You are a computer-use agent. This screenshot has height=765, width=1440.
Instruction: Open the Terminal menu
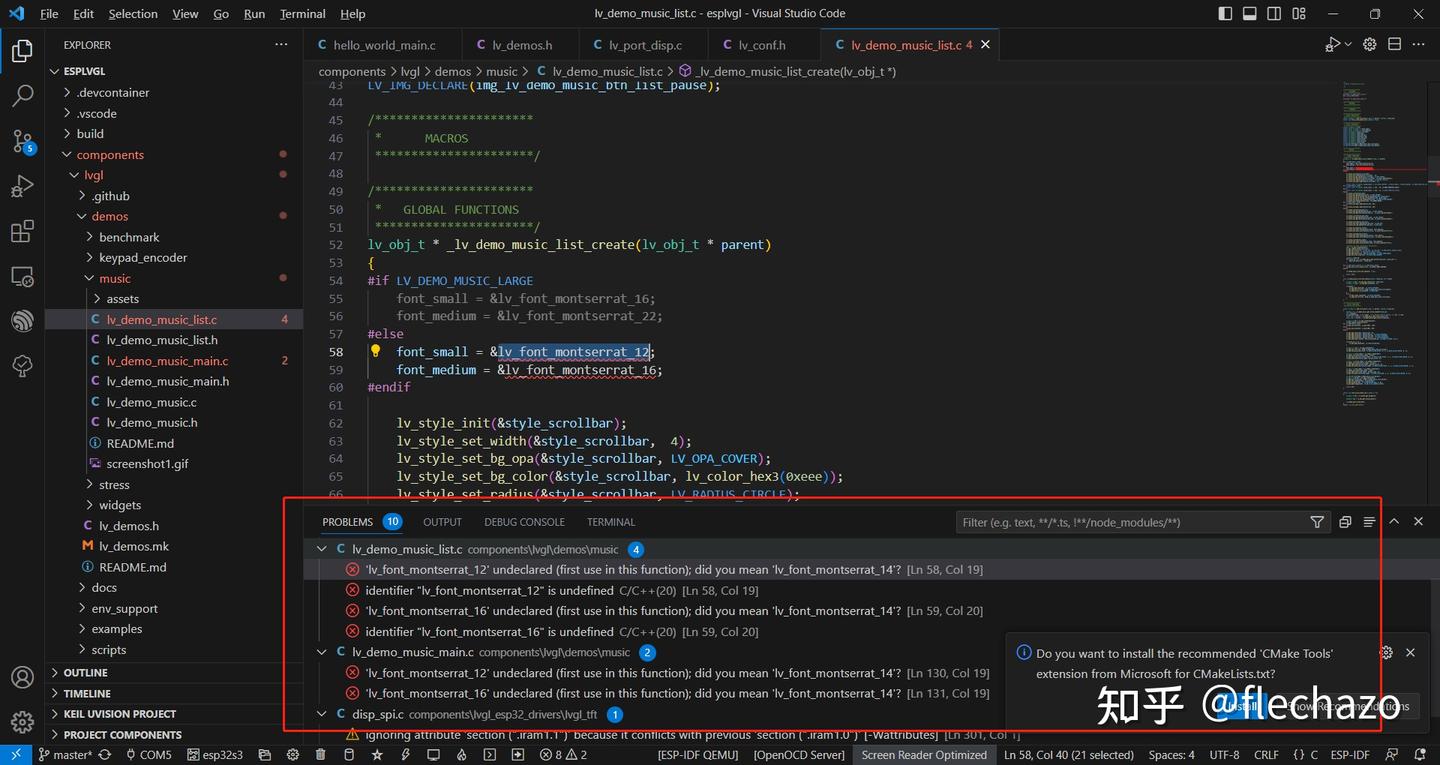pyautogui.click(x=302, y=14)
